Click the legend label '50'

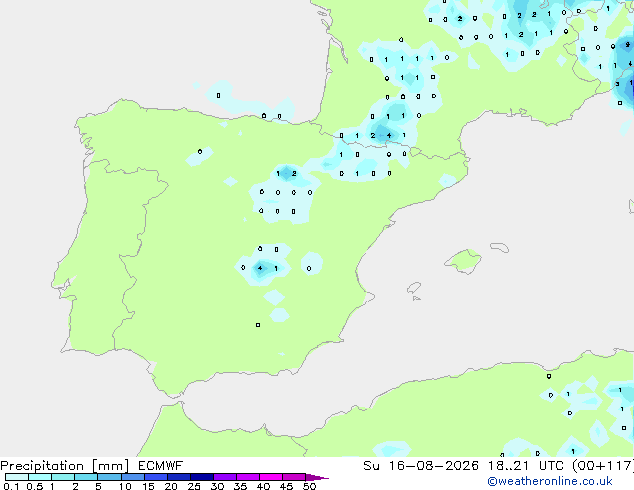(x=309, y=486)
